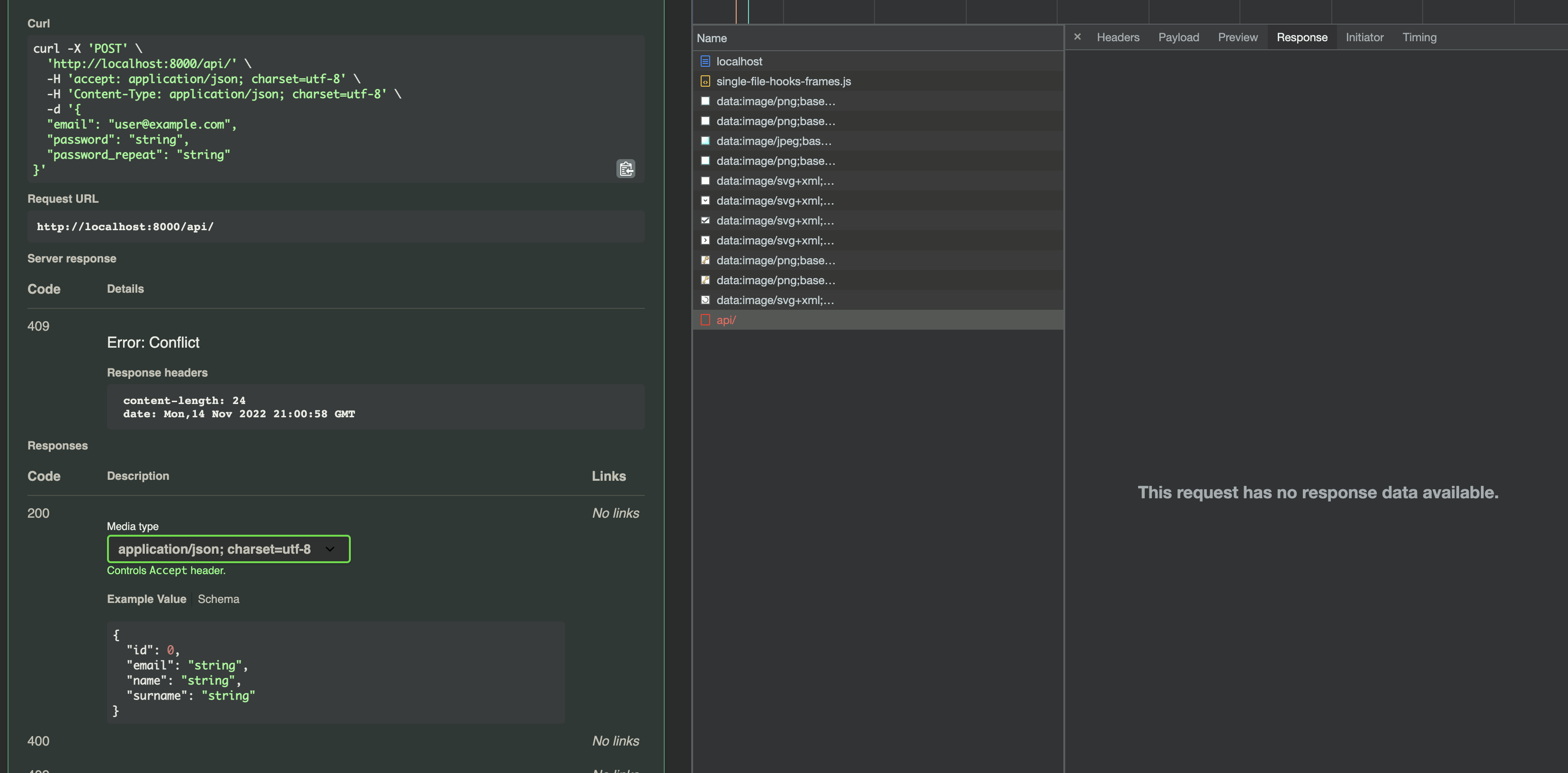The width and height of the screenshot is (1568, 773).
Task: Click the 'Controls Accept header.' text
Action: pyautogui.click(x=166, y=570)
